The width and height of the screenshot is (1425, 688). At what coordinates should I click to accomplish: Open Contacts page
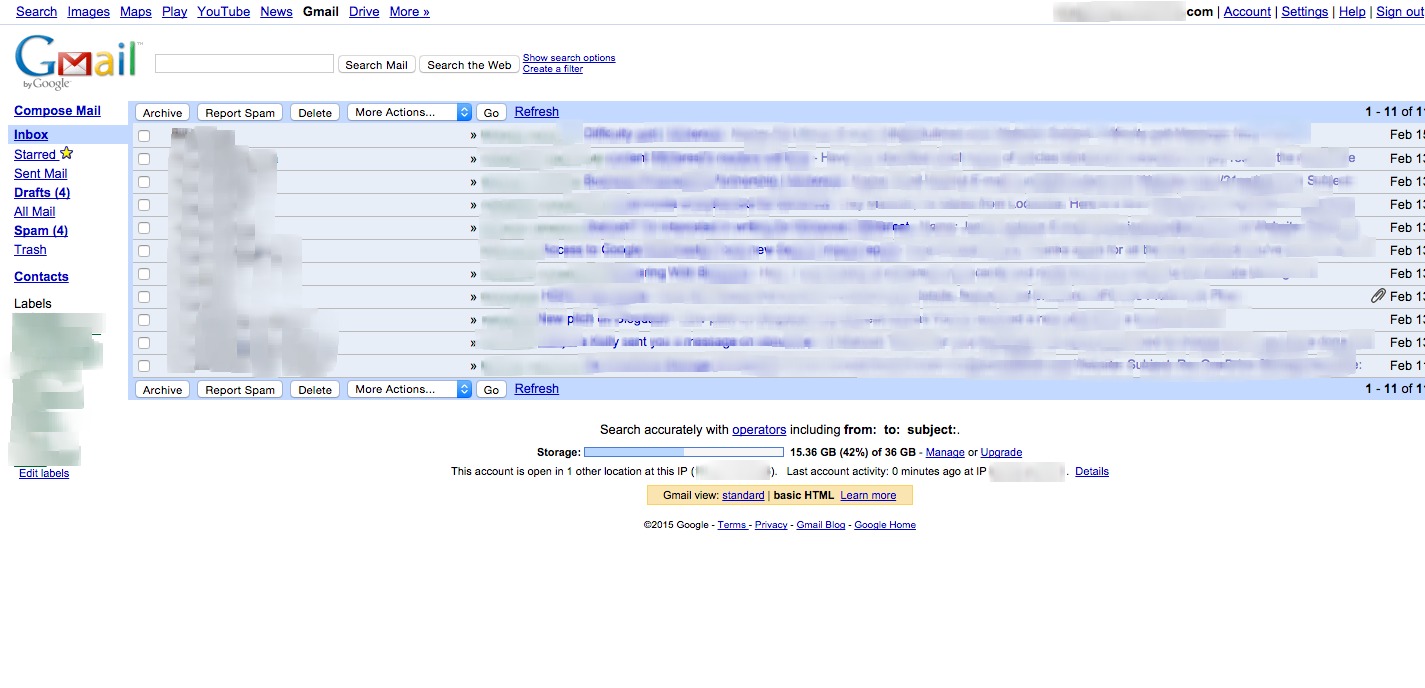[41, 277]
